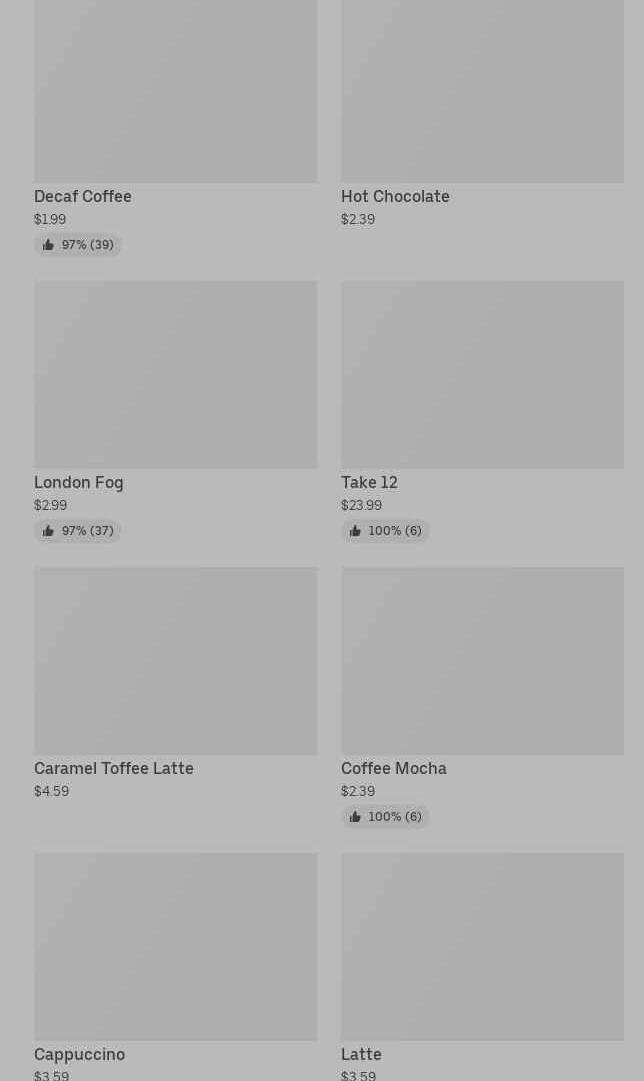Screen dimensions: 644x1081
Task: Open the Take 12 item name
Action: [369, 483]
